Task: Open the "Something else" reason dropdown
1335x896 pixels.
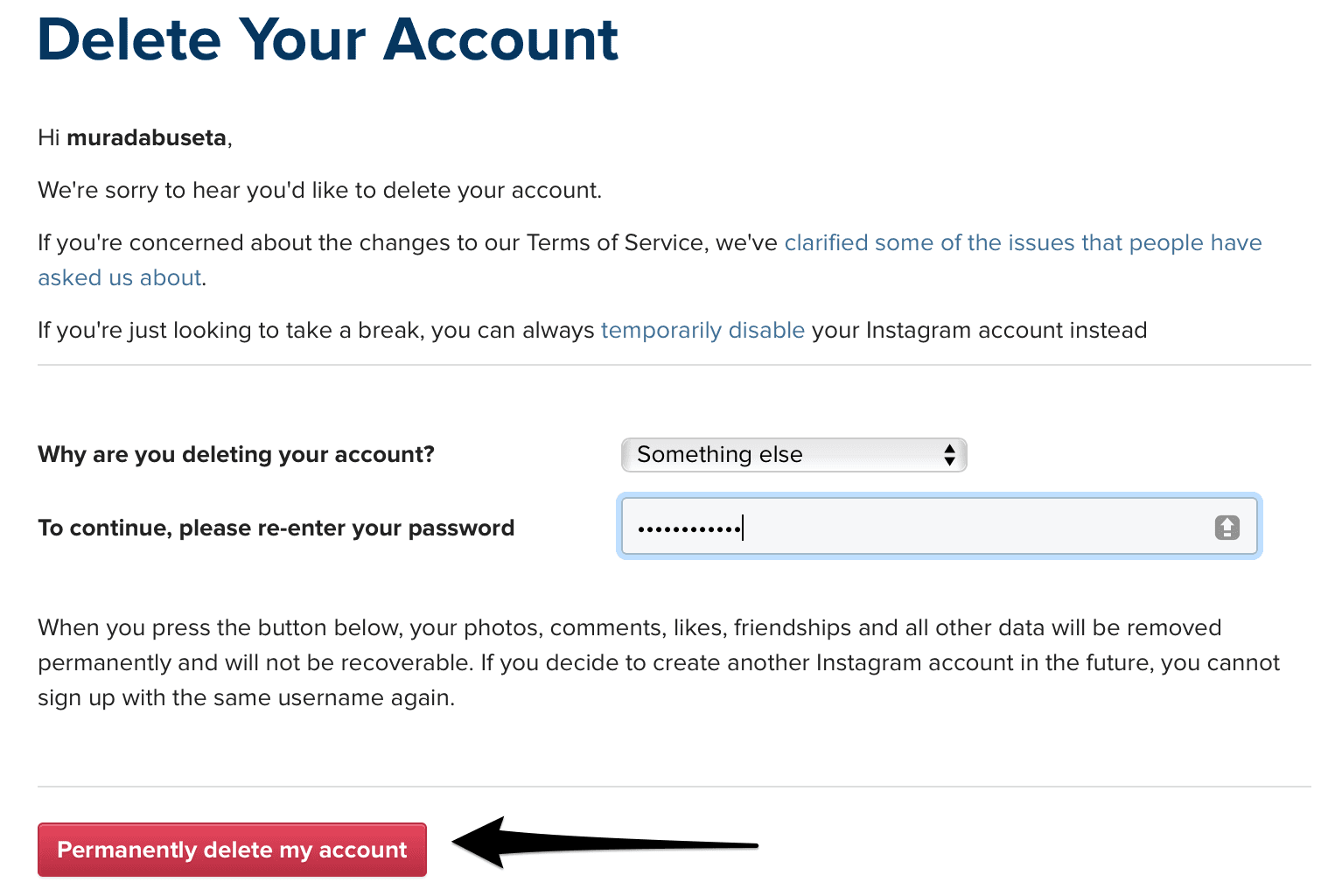Action: (793, 455)
